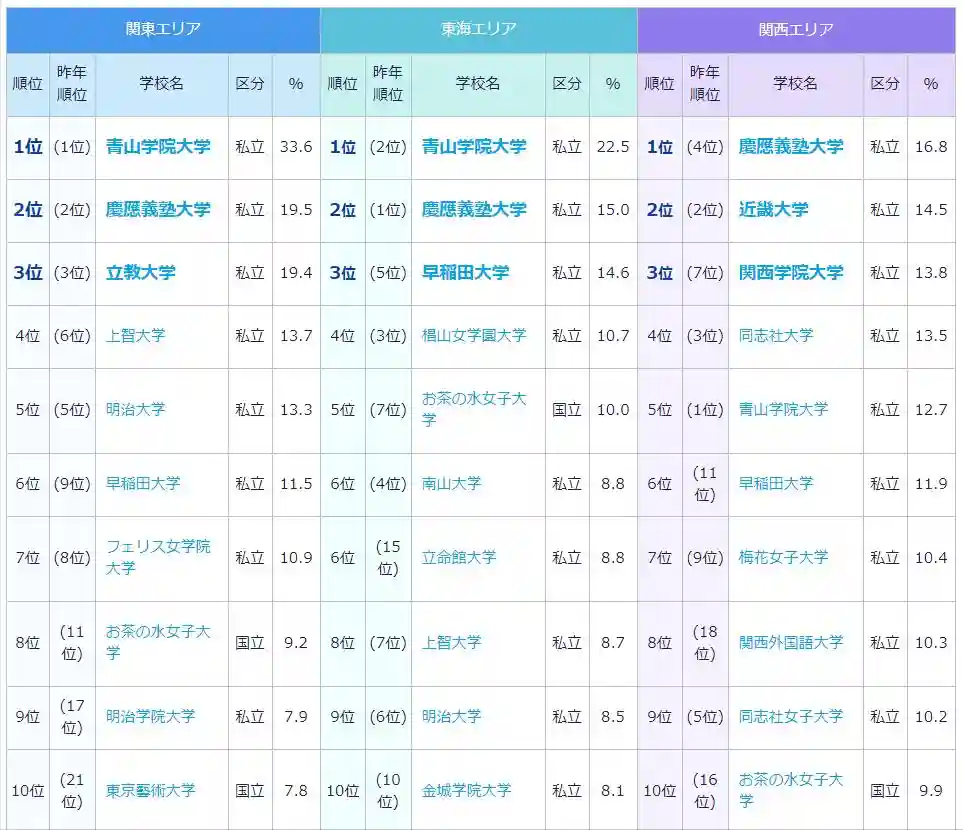Open the 梅花女子大学 link

pos(783,558)
